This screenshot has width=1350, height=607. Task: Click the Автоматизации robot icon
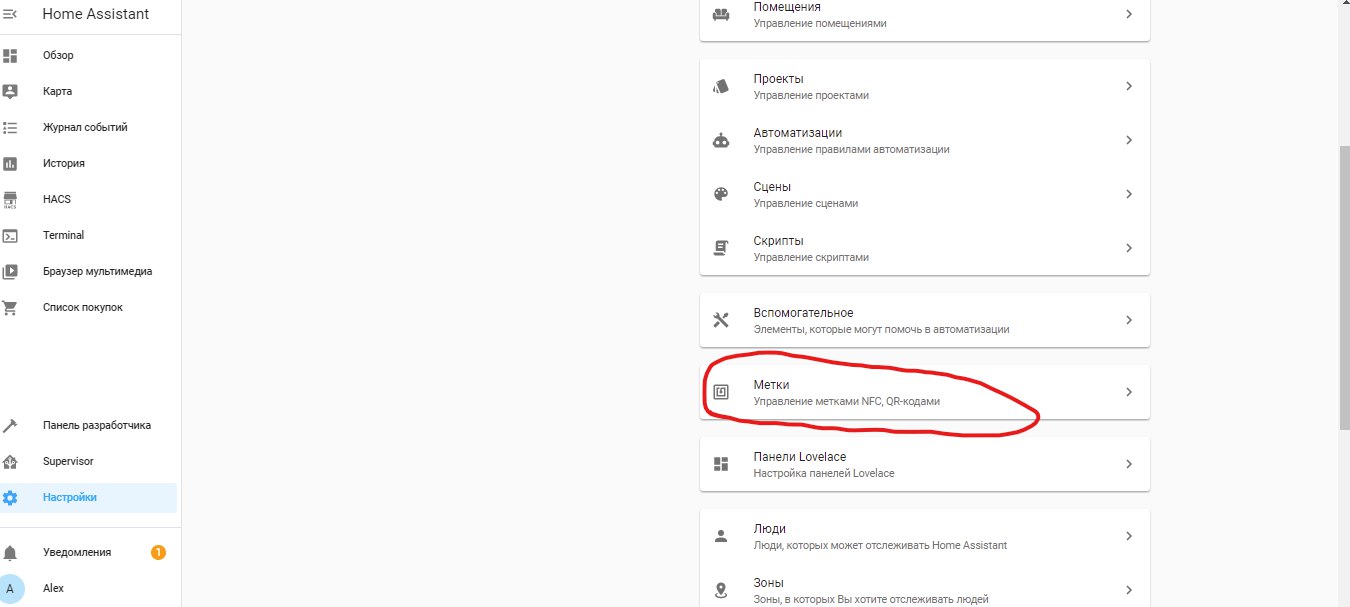(721, 140)
